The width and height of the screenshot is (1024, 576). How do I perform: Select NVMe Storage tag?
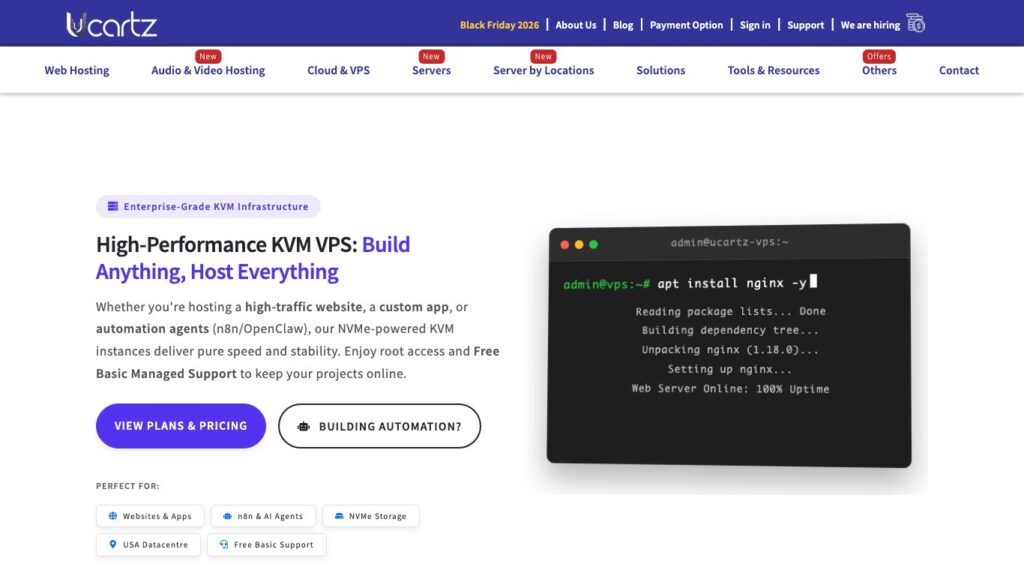[371, 516]
